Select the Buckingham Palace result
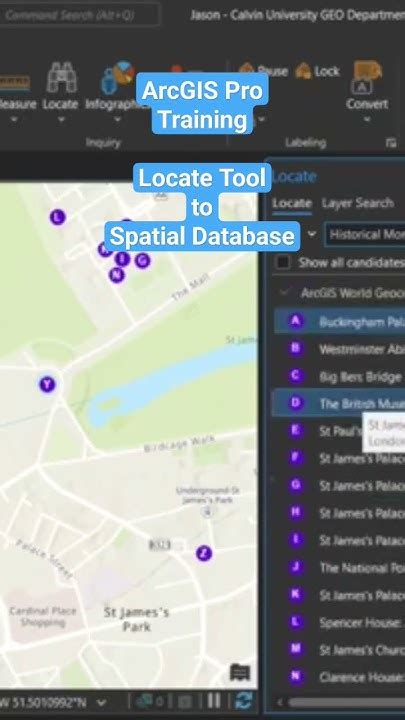Viewport: 405px width, 720px height. click(x=339, y=321)
